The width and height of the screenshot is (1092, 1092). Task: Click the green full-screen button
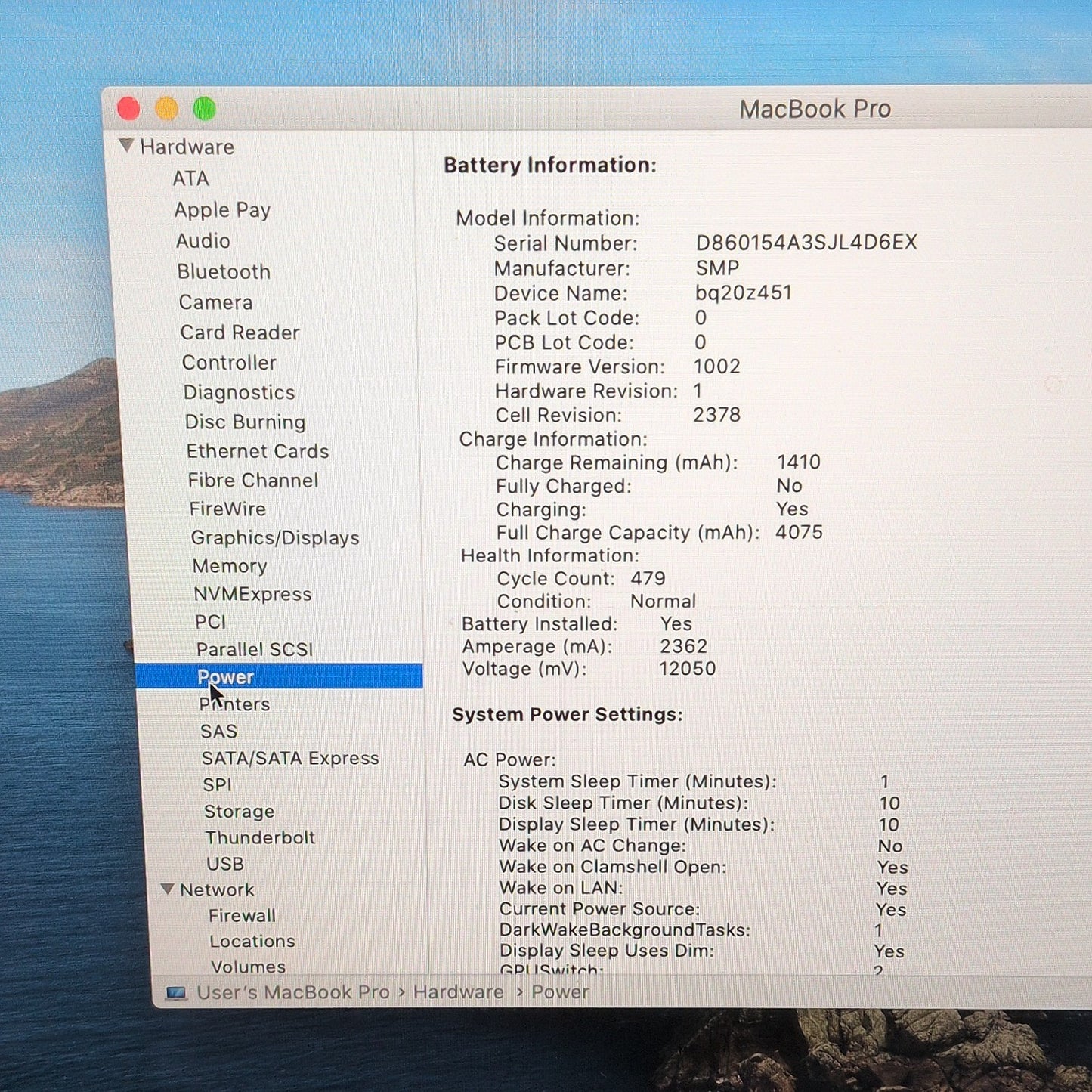(204, 109)
